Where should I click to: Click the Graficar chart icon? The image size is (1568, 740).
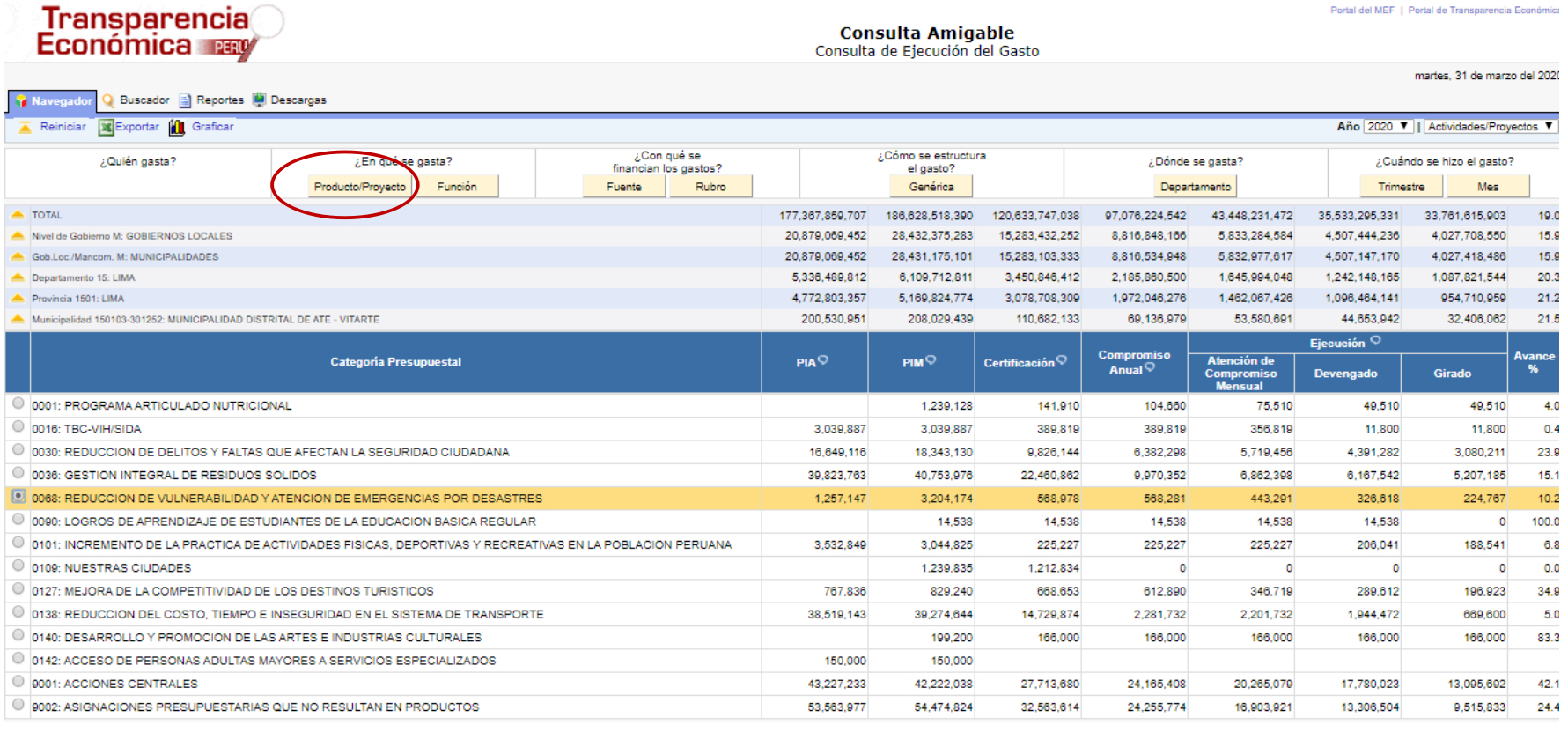[177, 128]
